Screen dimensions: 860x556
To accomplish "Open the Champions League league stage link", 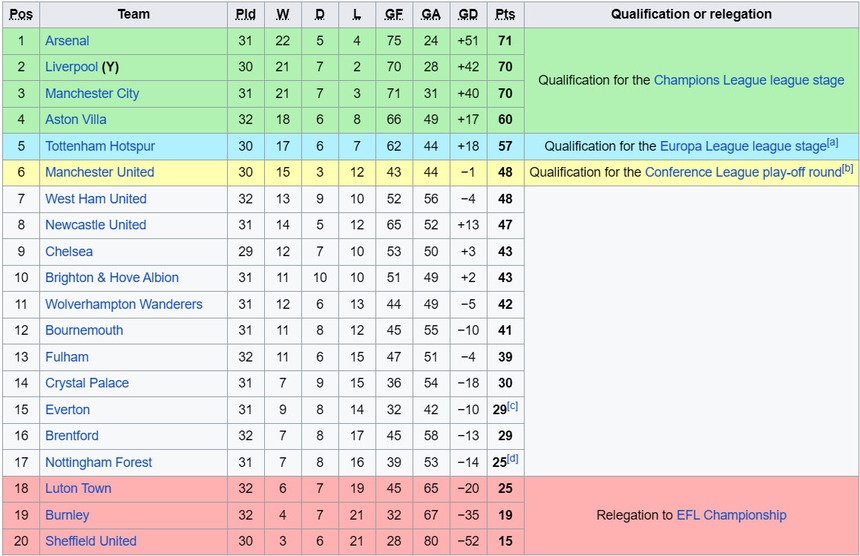I will 749,80.
